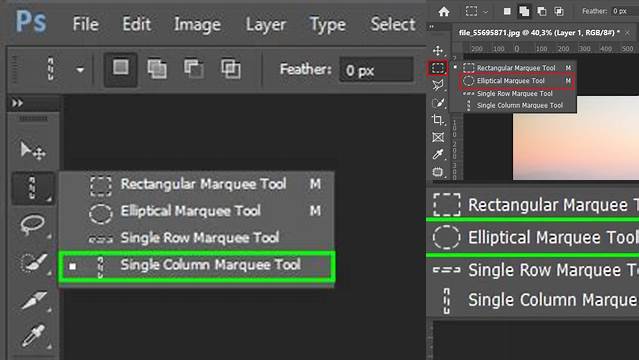Click Add to selection beside the large Feather label

pyautogui.click(x=157, y=68)
